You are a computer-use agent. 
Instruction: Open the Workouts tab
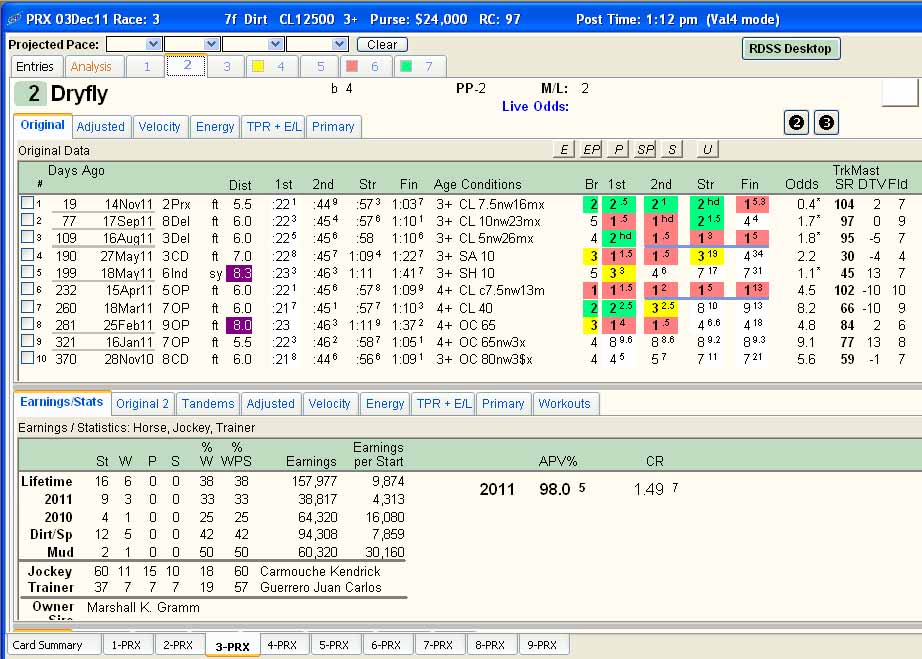564,403
